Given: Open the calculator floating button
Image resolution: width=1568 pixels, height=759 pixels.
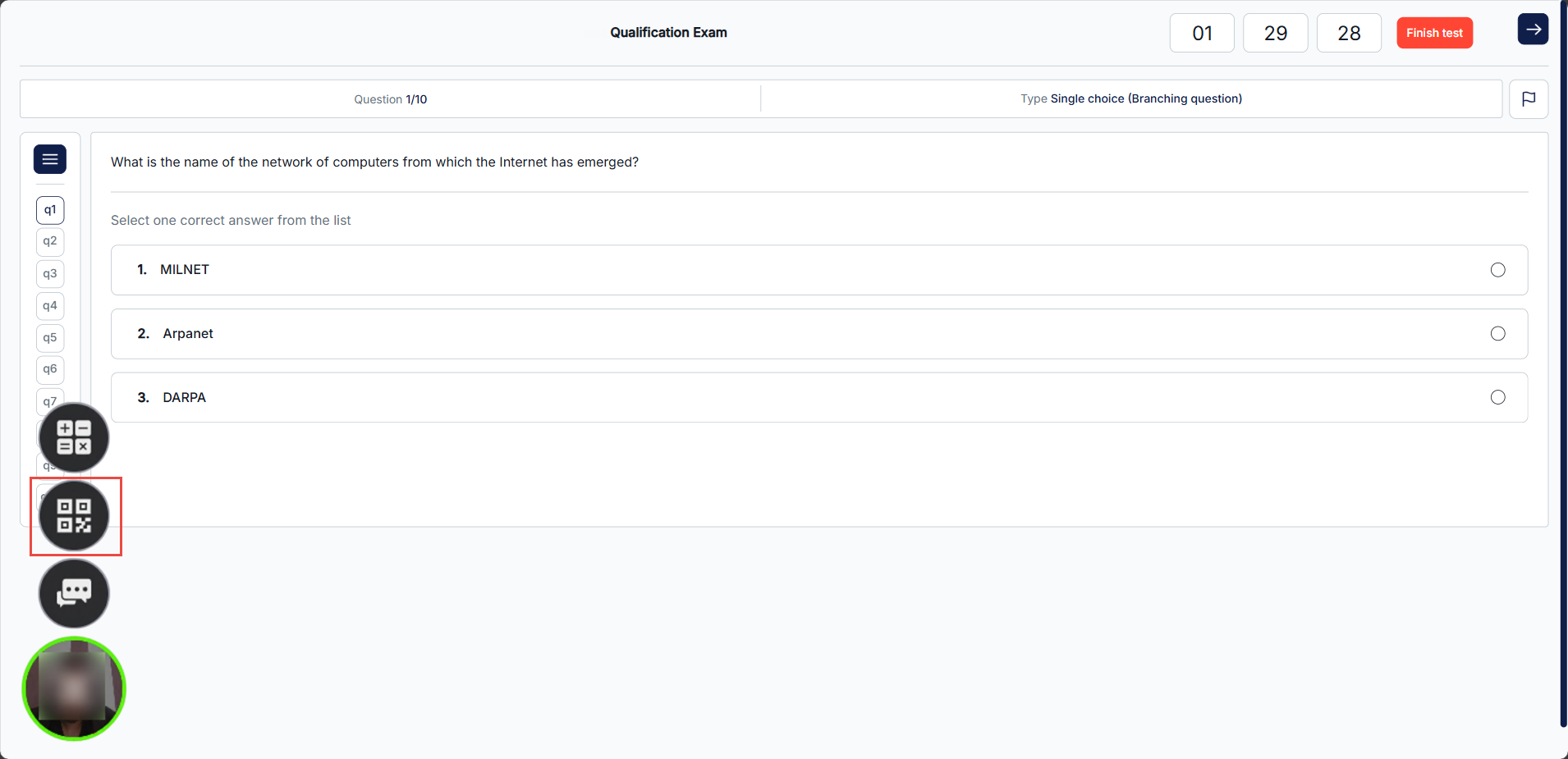Looking at the screenshot, I should click(x=74, y=437).
